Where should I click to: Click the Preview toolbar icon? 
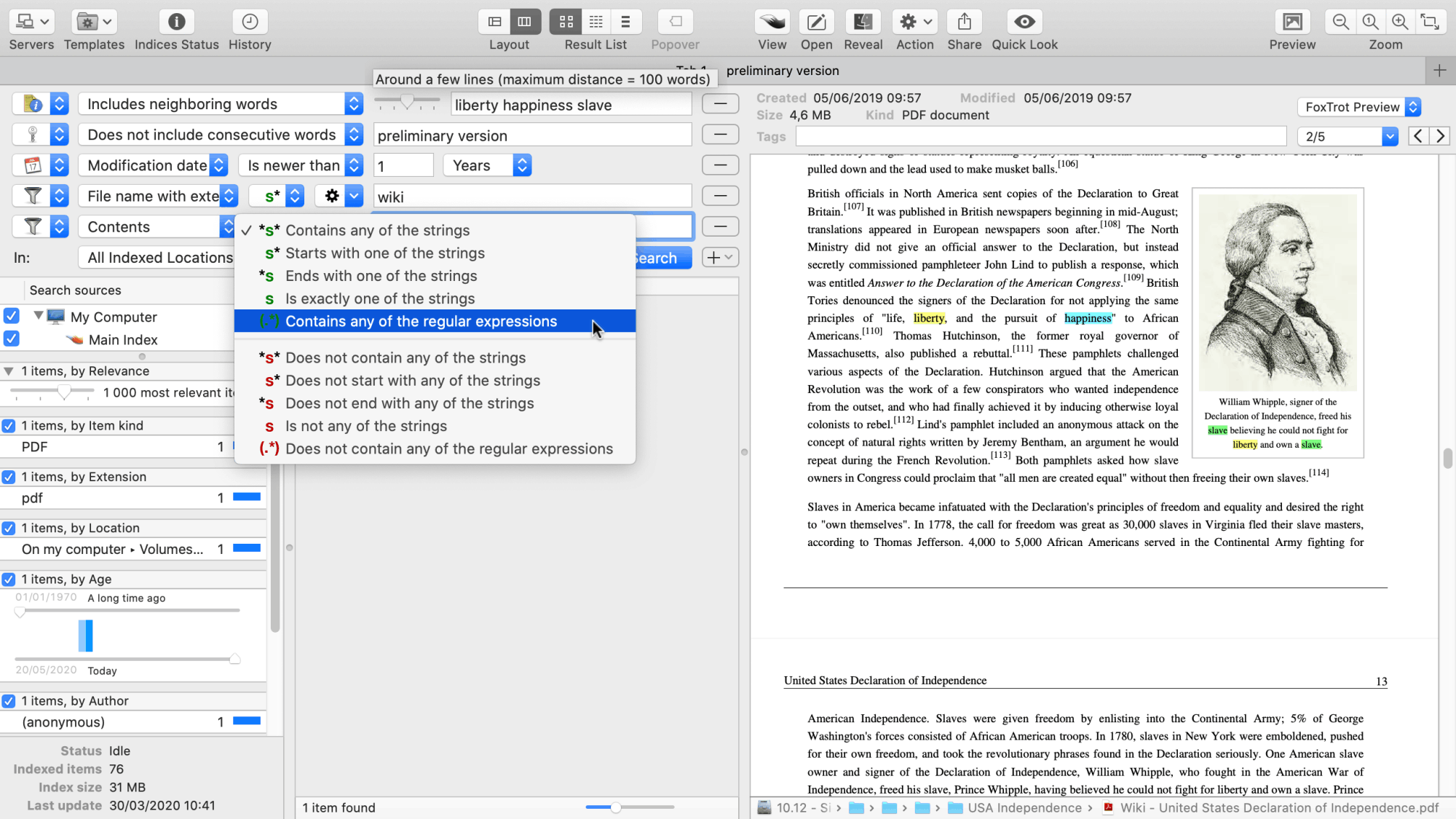click(x=1292, y=22)
